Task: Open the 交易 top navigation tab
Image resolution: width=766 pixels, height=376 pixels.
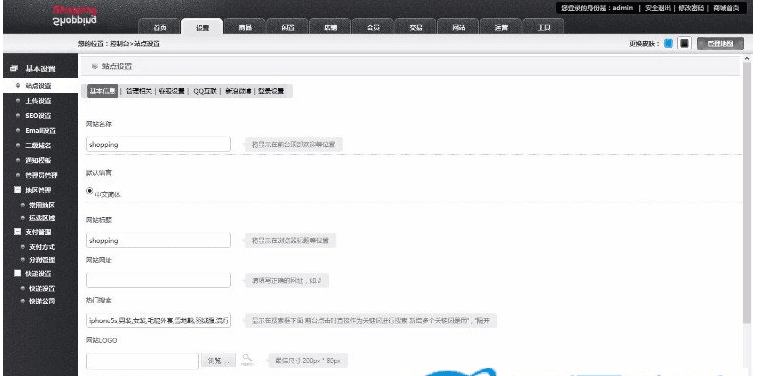Action: [x=416, y=27]
